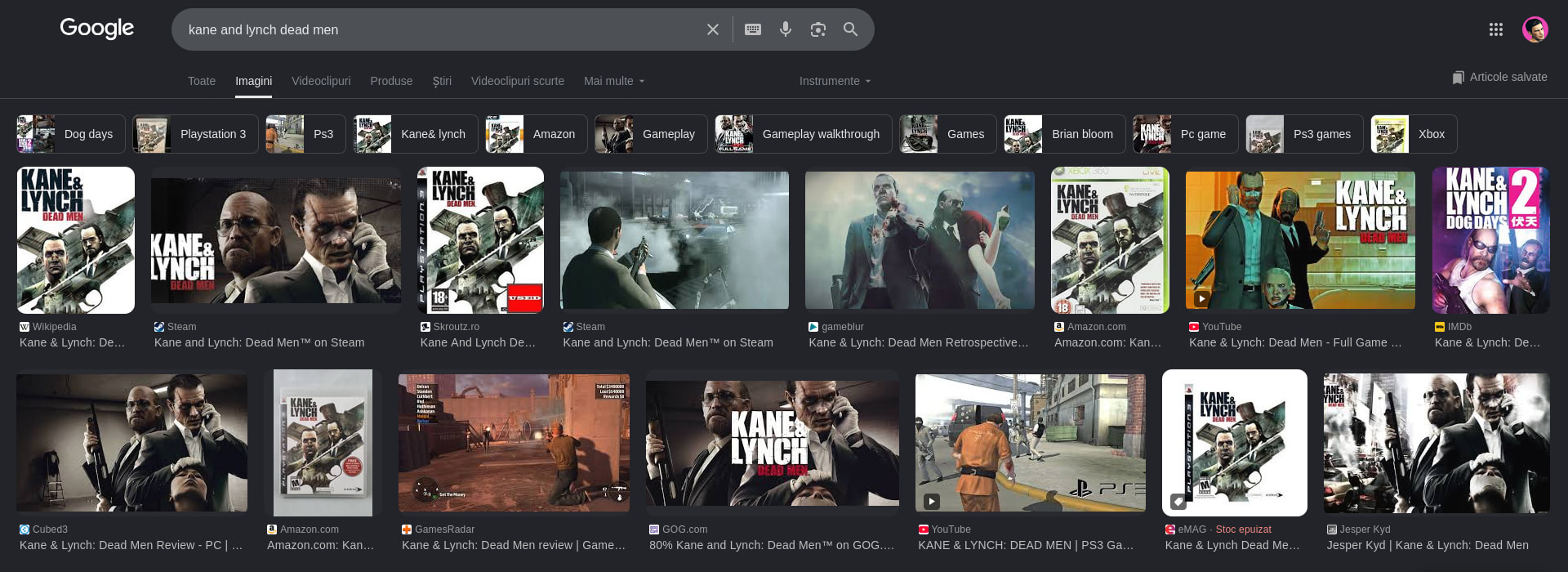The image size is (1568, 572).
Task: Open the Google account profile avatar
Action: (1535, 29)
